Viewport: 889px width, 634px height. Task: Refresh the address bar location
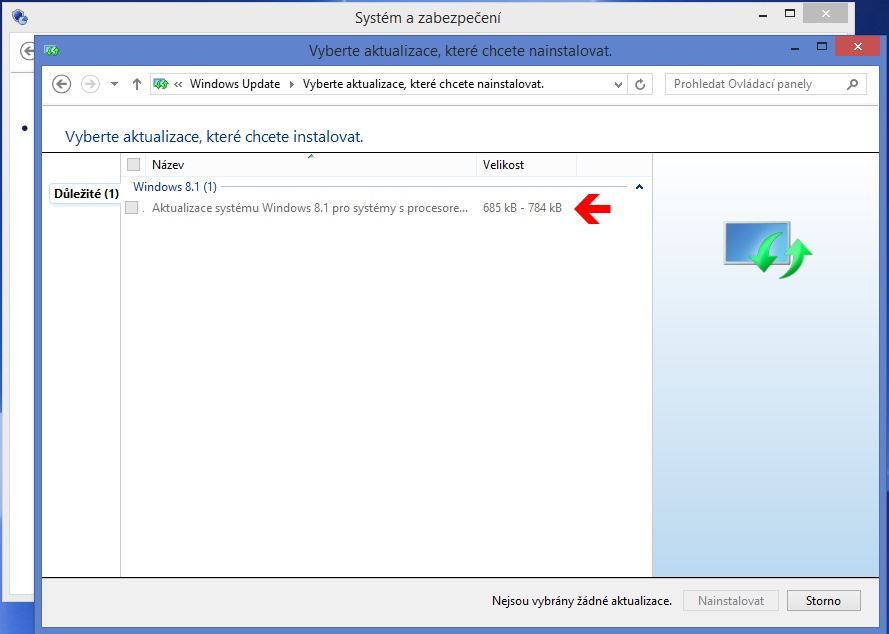641,84
